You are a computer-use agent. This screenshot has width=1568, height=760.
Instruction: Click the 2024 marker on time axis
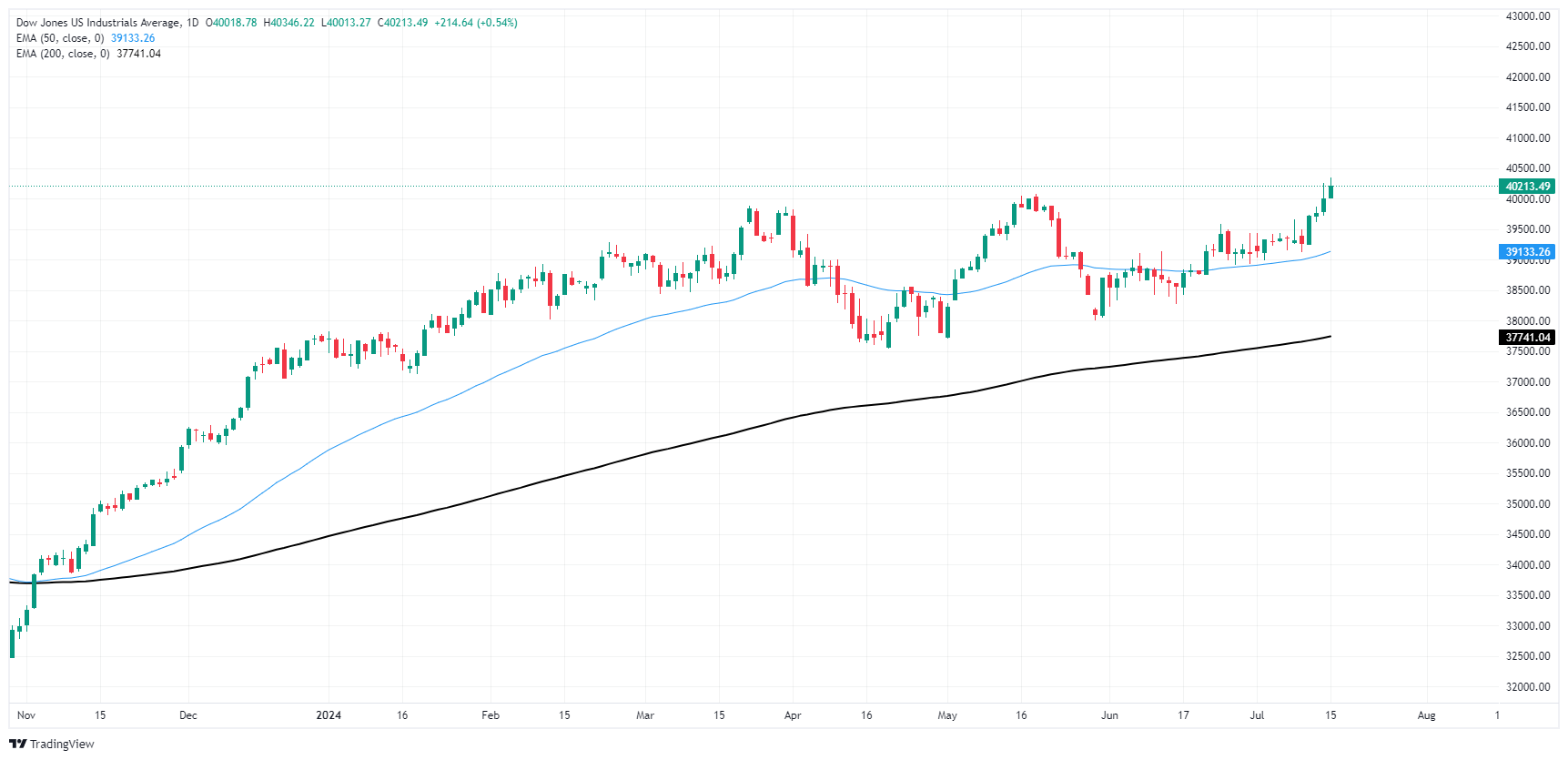(x=329, y=715)
